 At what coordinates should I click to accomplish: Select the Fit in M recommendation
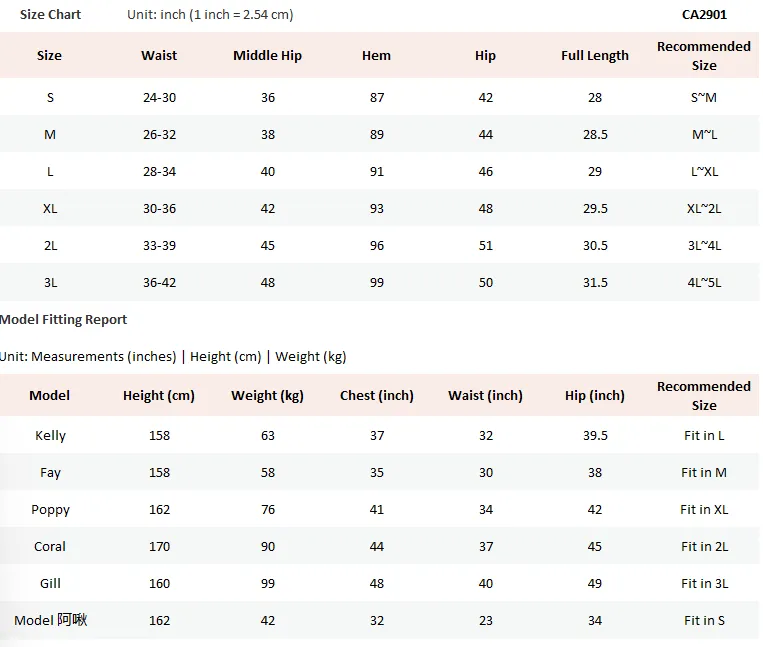(704, 473)
